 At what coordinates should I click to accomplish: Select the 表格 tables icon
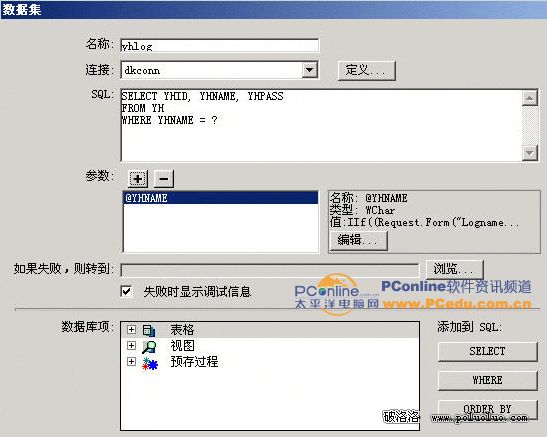pyautogui.click(x=149, y=330)
